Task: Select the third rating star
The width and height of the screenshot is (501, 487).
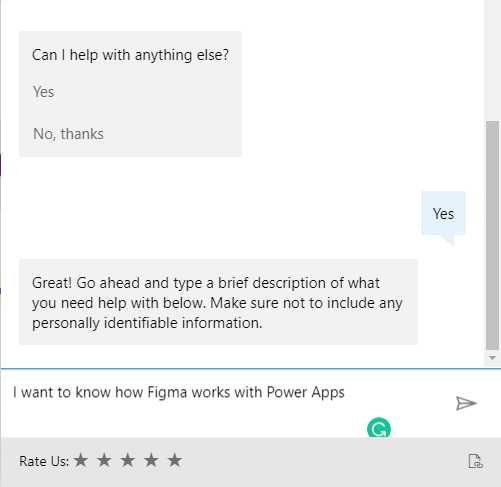Action: [128, 460]
